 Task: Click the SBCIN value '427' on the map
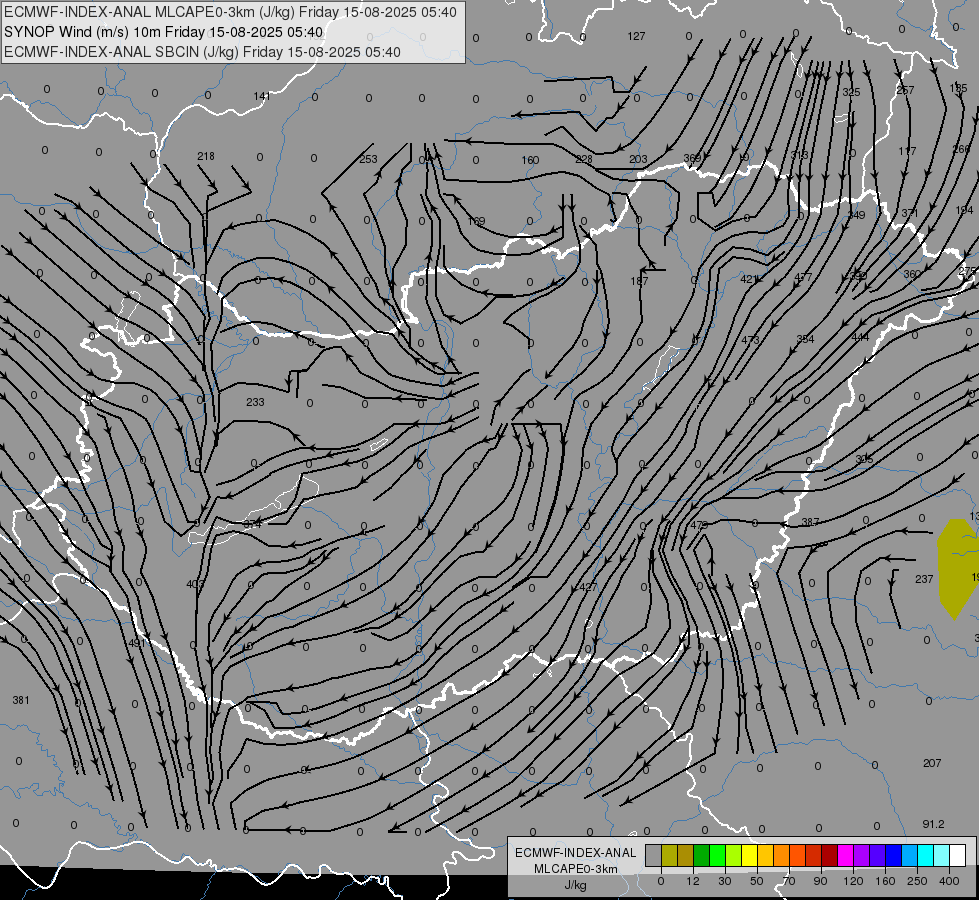click(588, 587)
